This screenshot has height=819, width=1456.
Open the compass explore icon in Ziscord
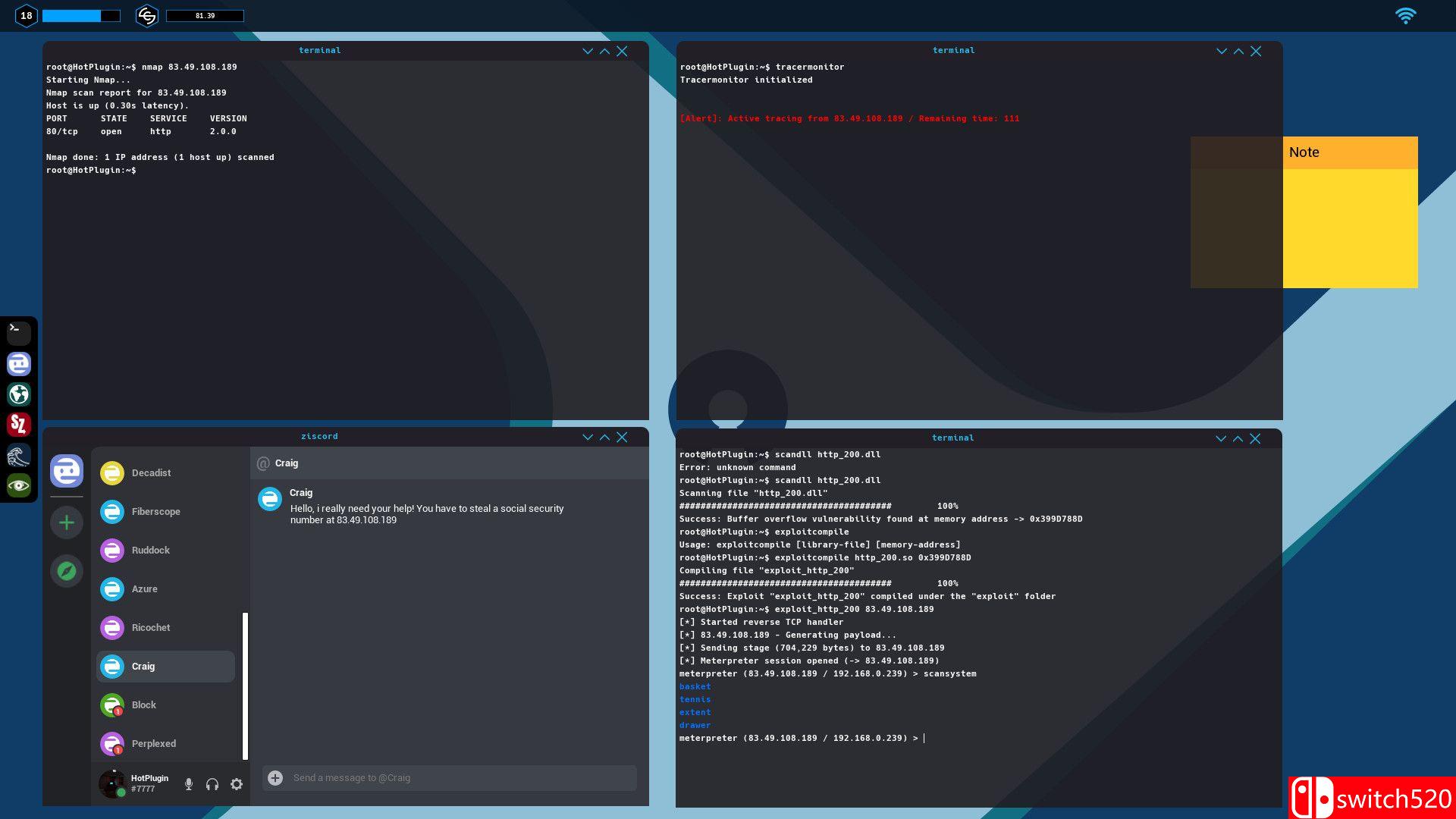67,571
